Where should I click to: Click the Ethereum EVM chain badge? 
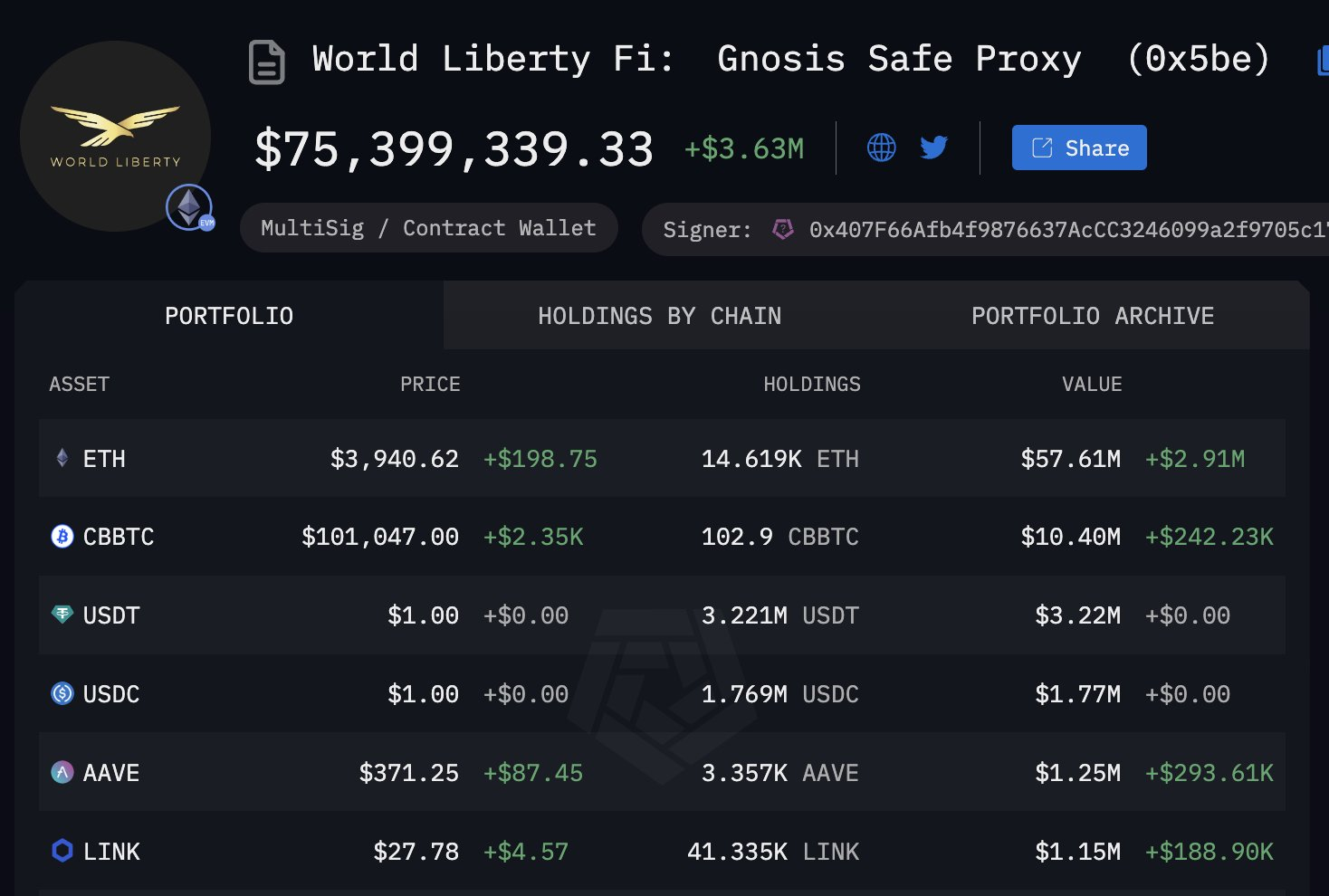(190, 208)
